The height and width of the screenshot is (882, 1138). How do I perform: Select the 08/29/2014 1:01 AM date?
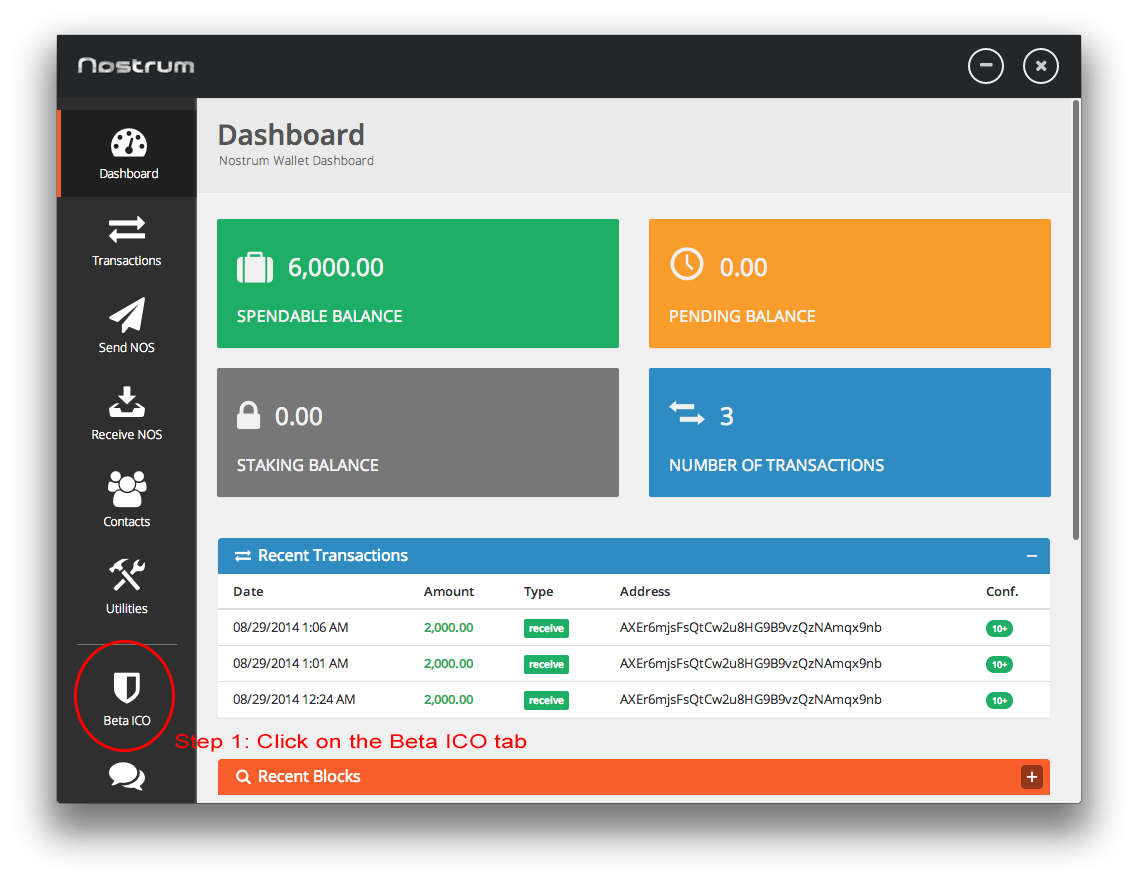[x=290, y=663]
